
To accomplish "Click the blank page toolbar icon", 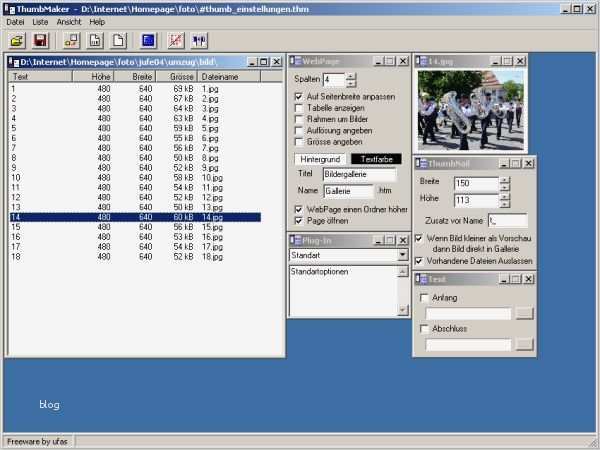I will point(117,41).
